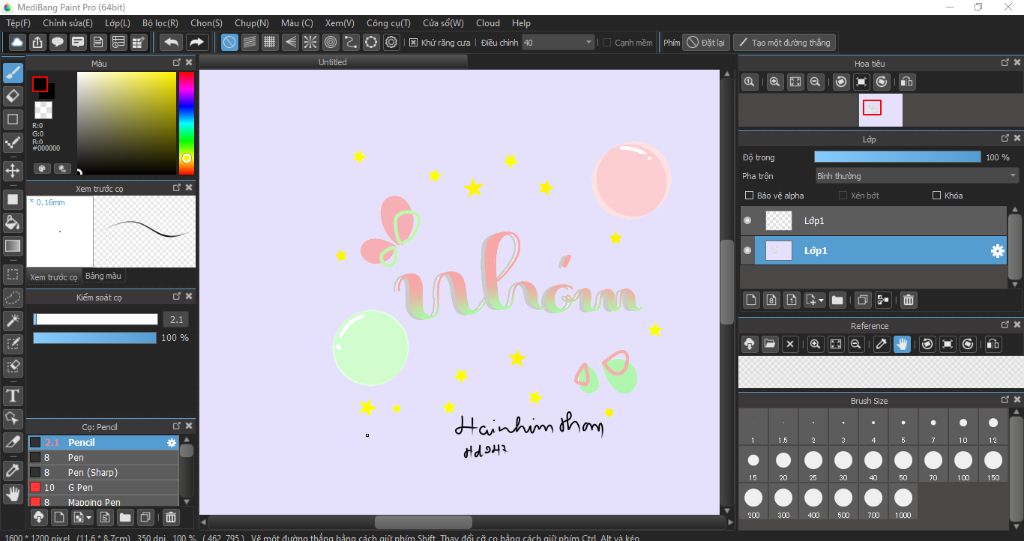
Task: Click the Độ trong opacity slider
Action: point(897,157)
